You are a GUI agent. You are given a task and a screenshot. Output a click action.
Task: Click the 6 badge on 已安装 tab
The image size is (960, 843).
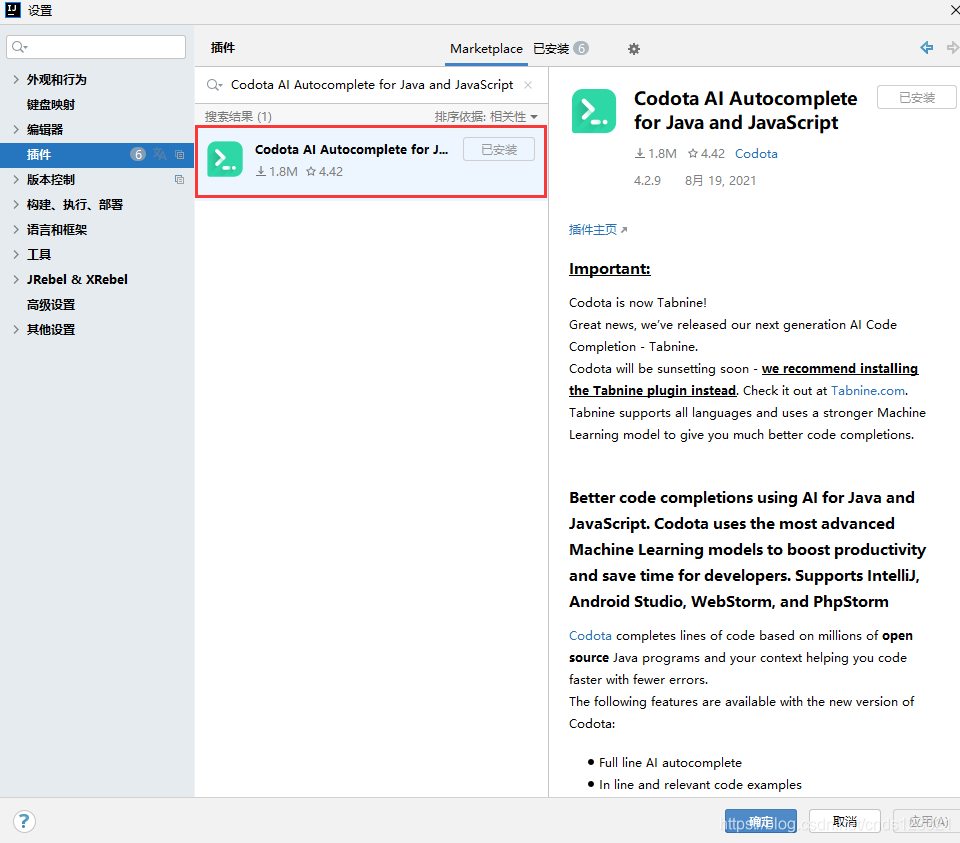(x=581, y=48)
